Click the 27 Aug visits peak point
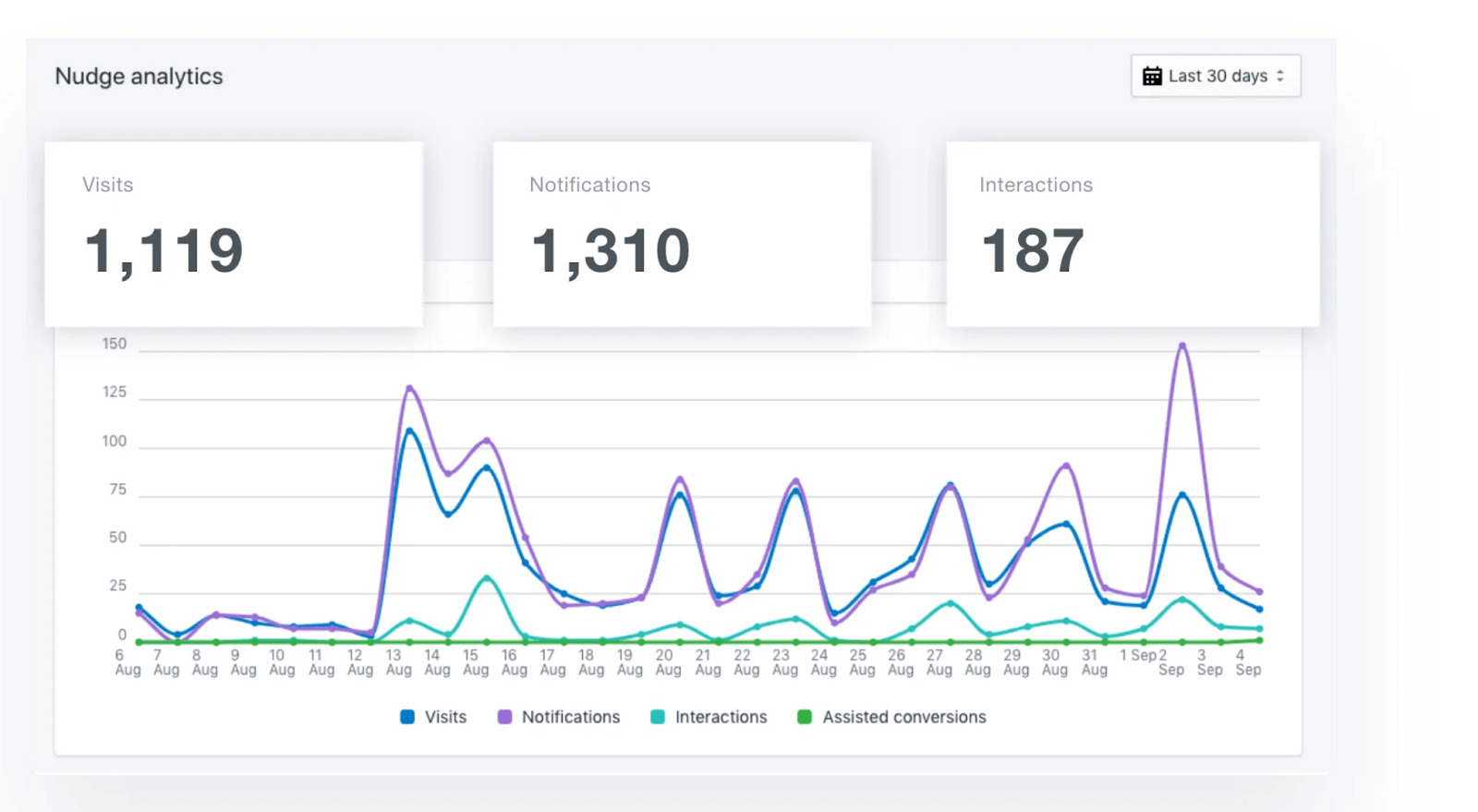Image resolution: width=1478 pixels, height=812 pixels. coord(951,485)
